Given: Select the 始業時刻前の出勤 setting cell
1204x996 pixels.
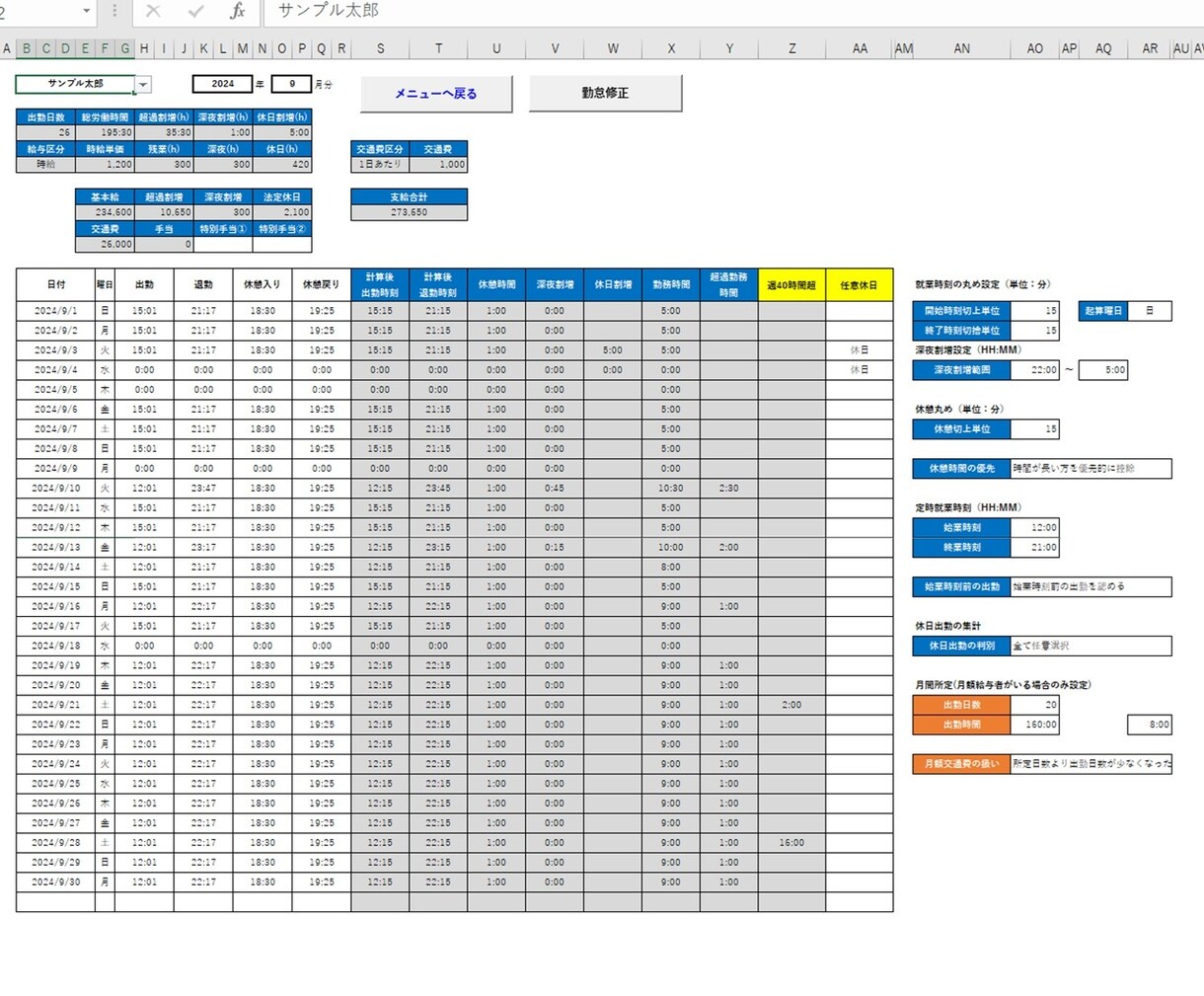Looking at the screenshot, I should pos(1091,587).
